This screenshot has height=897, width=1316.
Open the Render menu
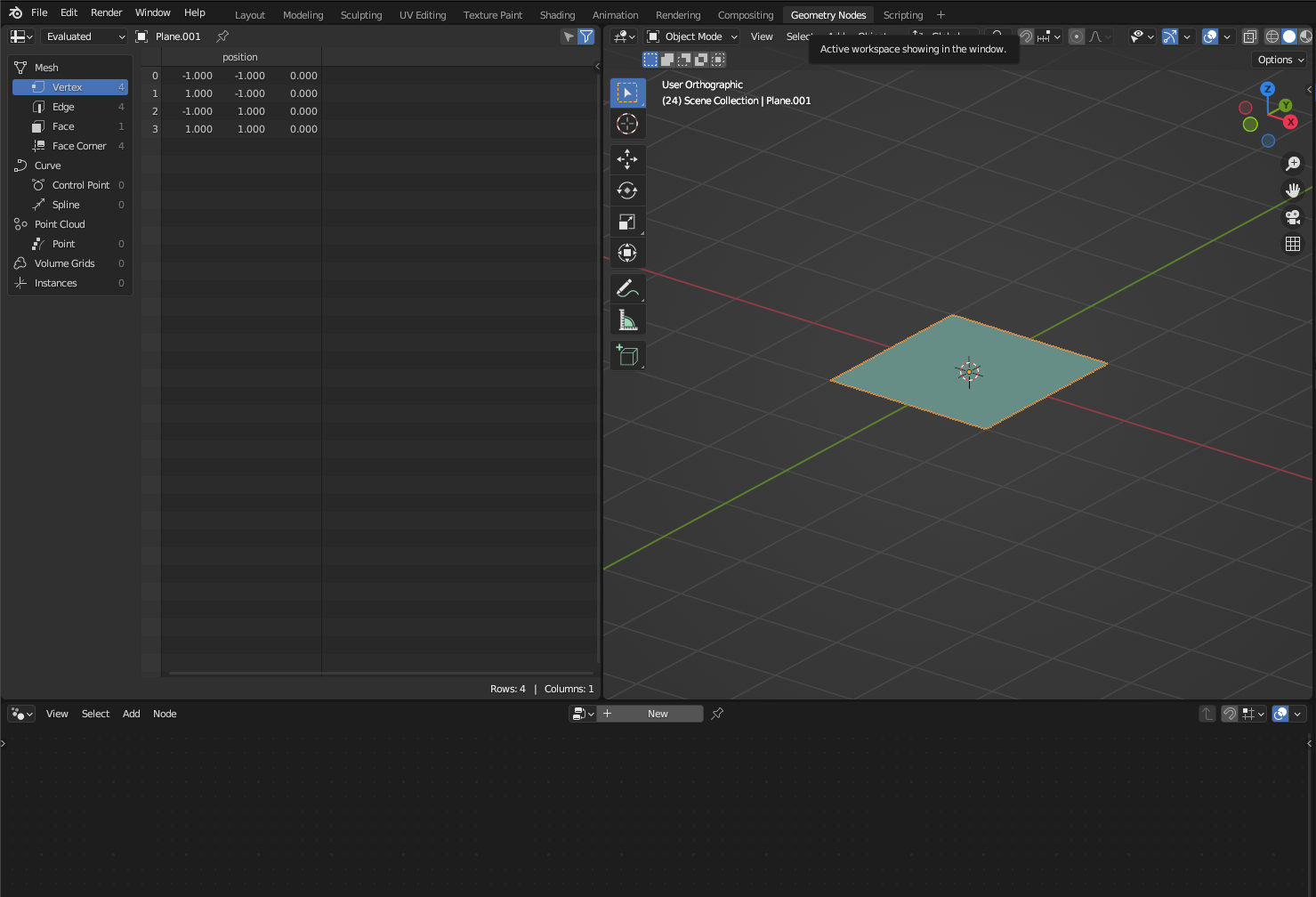[106, 12]
